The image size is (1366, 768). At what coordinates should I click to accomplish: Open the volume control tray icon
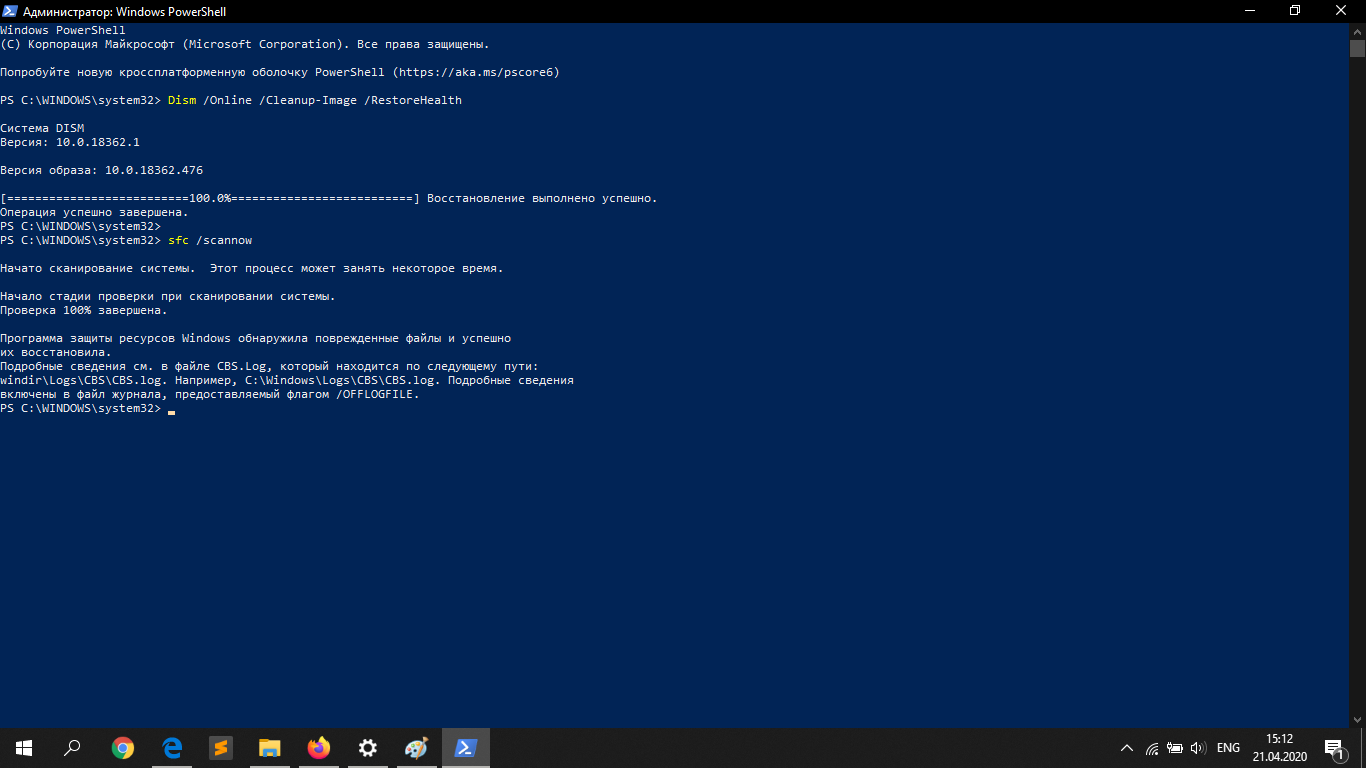[x=1199, y=748]
